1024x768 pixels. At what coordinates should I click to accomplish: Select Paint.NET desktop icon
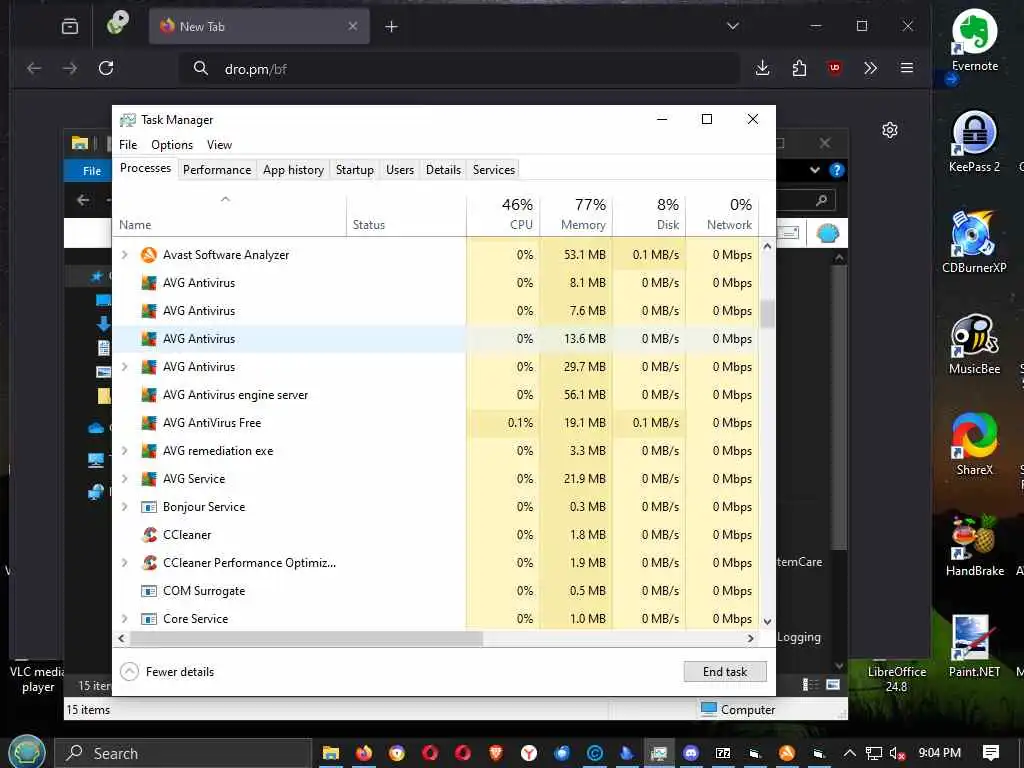pos(974,647)
